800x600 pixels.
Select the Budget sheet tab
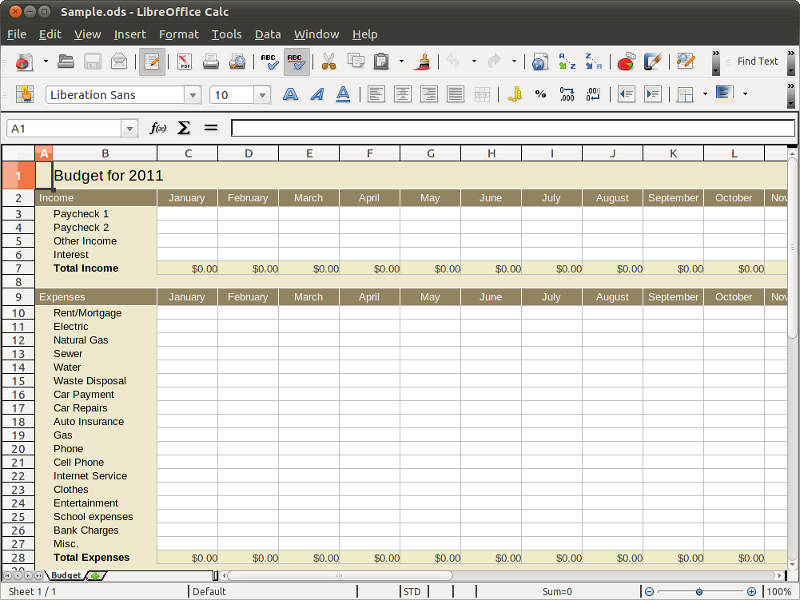click(66, 576)
